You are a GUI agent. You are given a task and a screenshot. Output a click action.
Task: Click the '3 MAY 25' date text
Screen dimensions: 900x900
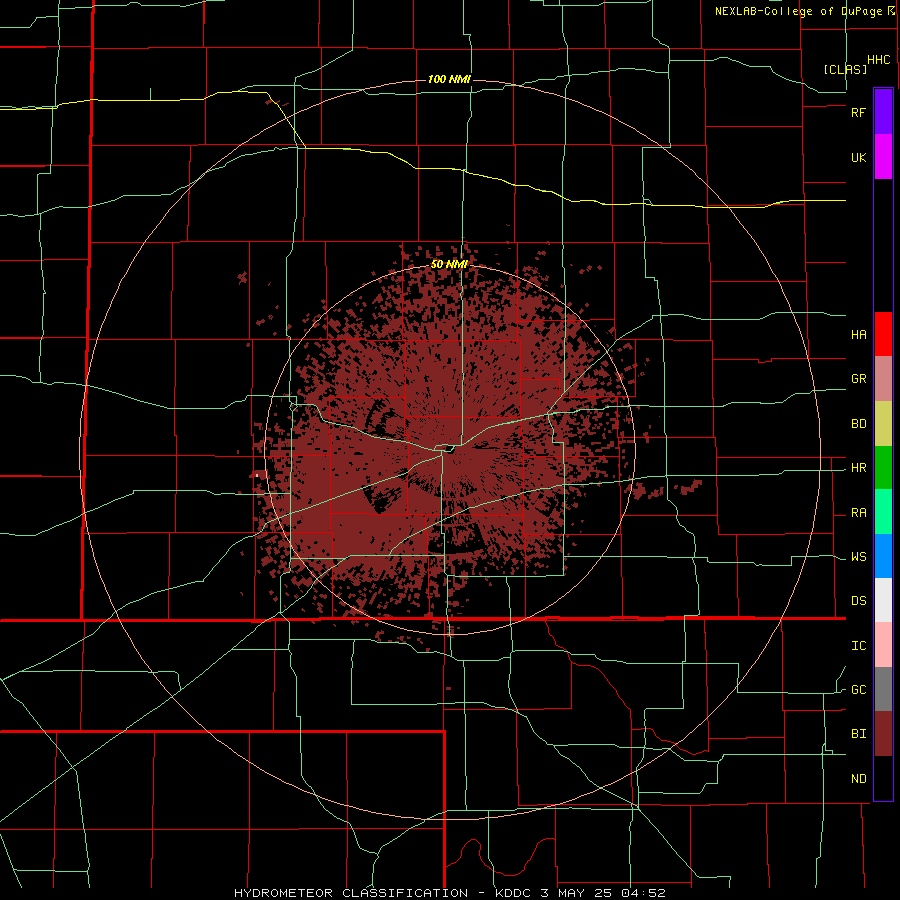(577, 893)
